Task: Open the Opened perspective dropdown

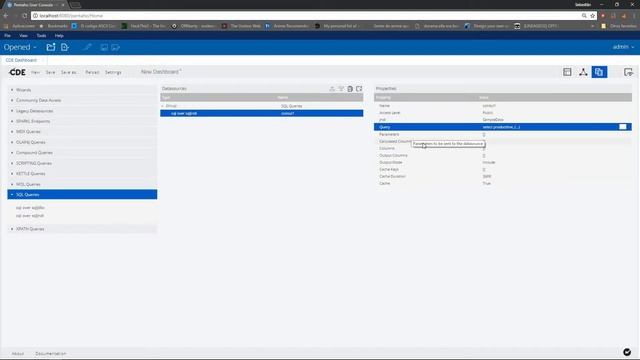Action: 20,47
